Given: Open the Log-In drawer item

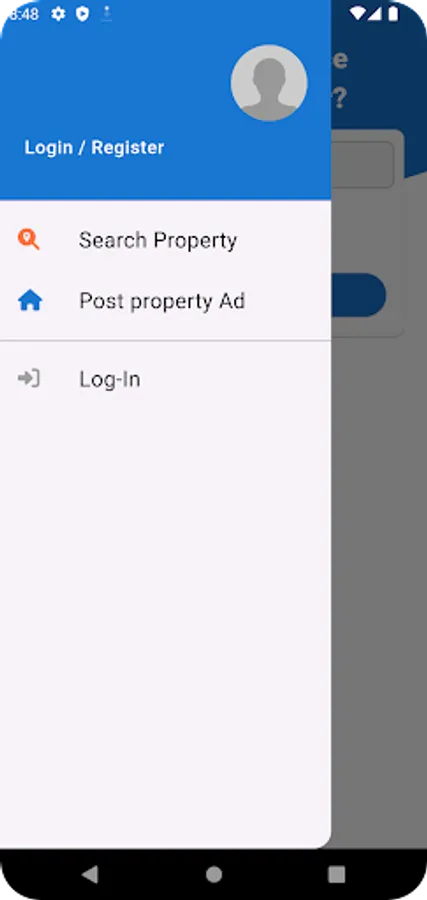Looking at the screenshot, I should 165,379.
